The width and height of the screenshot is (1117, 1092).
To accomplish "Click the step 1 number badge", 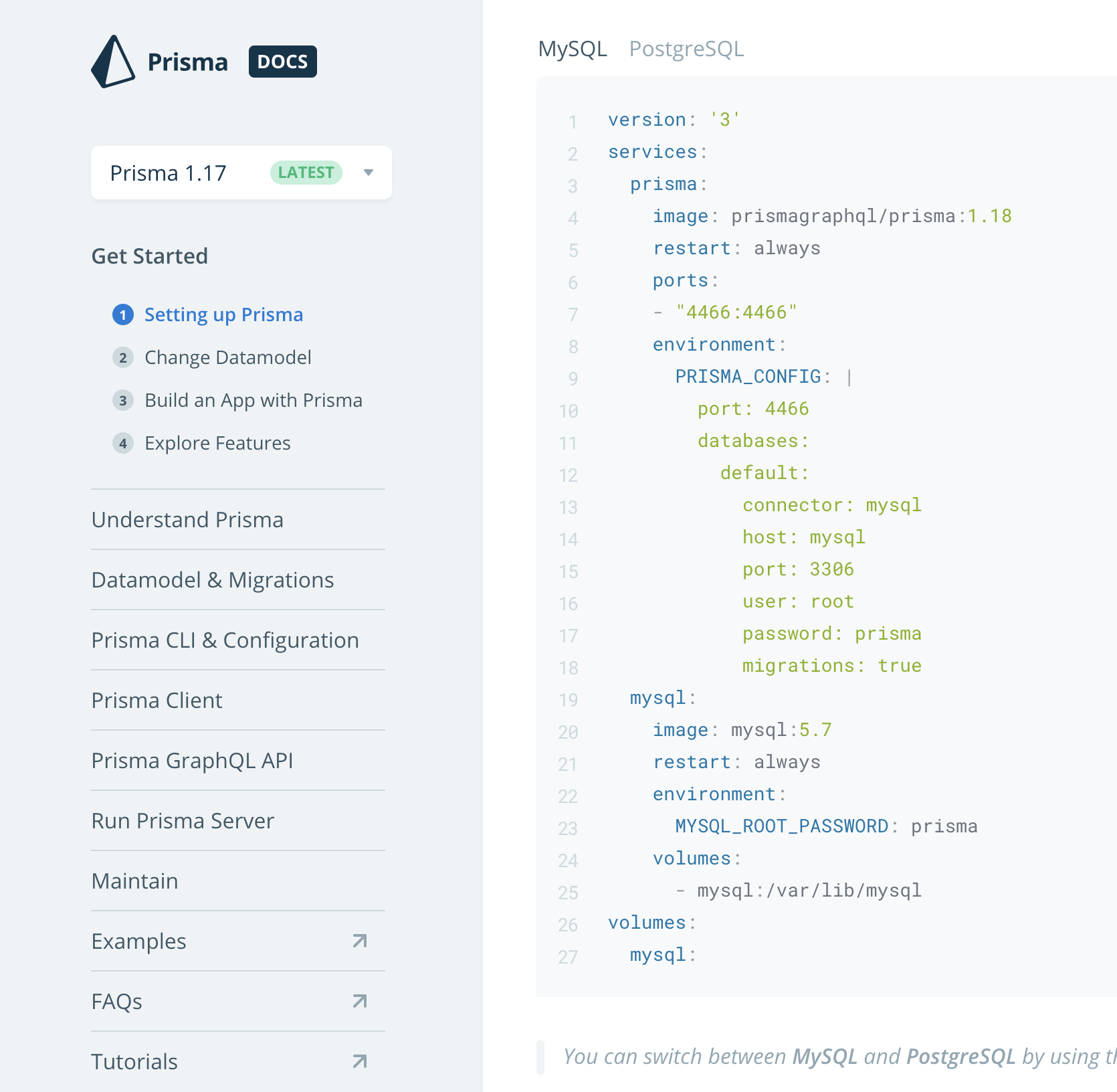I will (x=123, y=314).
